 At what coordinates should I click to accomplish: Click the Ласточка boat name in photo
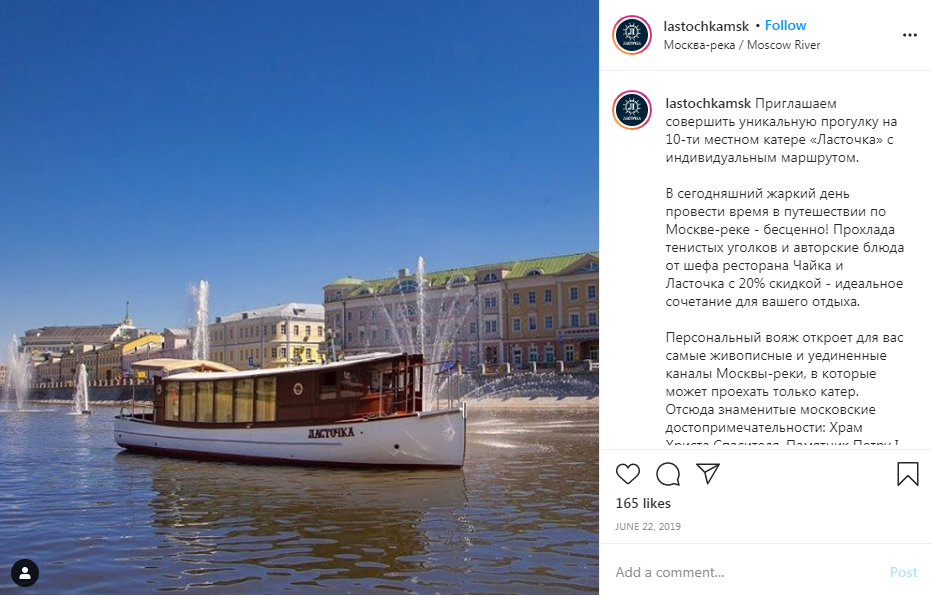tap(331, 433)
